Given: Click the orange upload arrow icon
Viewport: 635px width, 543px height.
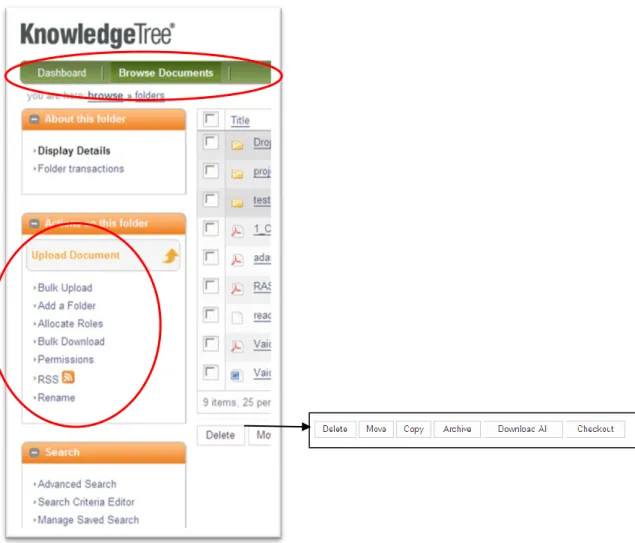Looking at the screenshot, I should [x=170, y=256].
